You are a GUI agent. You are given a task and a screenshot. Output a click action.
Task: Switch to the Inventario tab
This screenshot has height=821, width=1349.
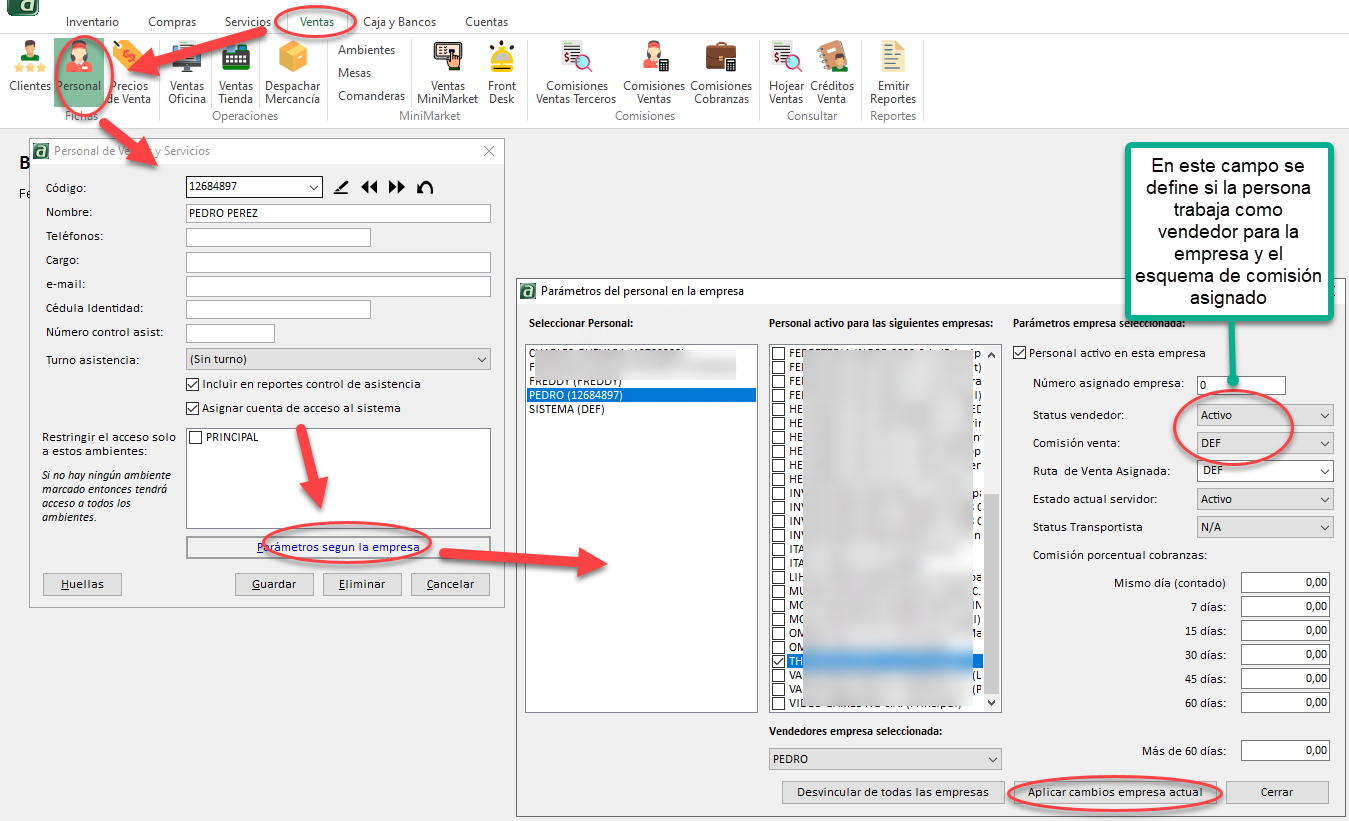click(x=92, y=22)
